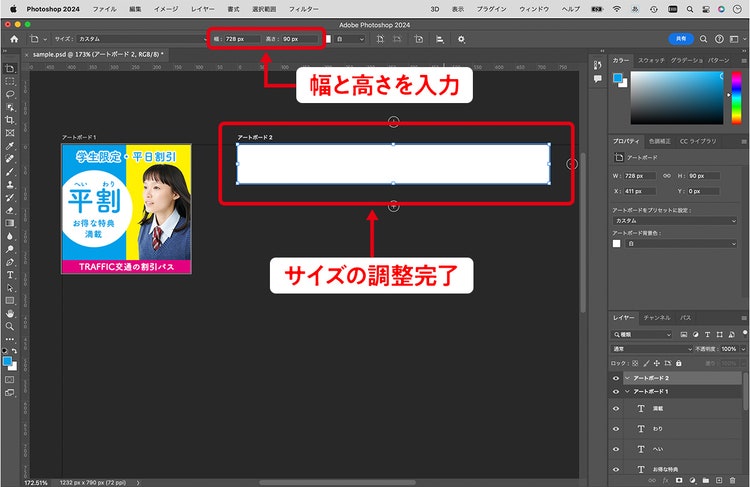Screen dimensions: 750x487
Task: Click the Home icon in options bar
Action: coord(14,39)
